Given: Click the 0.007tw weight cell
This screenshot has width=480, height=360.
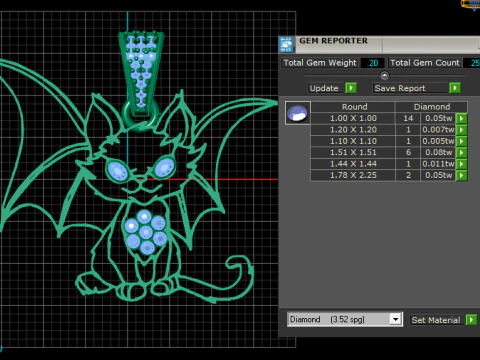Looking at the screenshot, I should pyautogui.click(x=438, y=130).
